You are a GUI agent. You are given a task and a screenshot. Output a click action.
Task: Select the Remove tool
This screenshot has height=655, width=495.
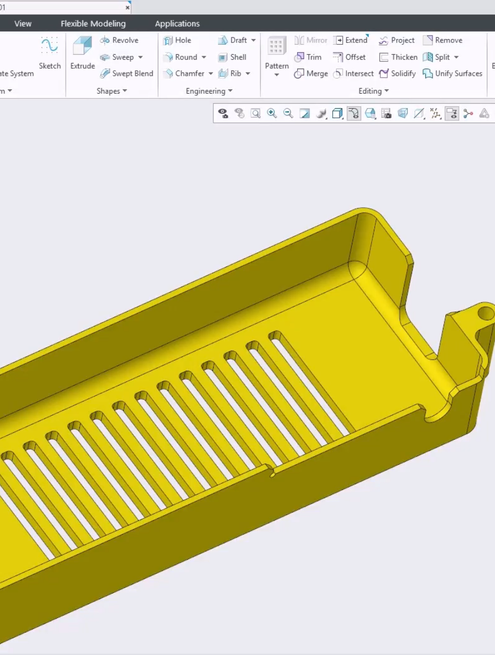point(443,40)
